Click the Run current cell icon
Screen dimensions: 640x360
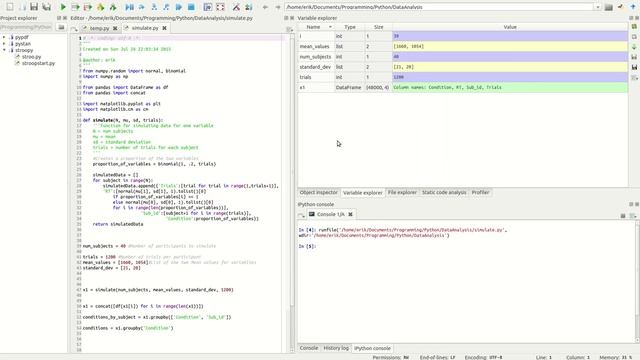pos(76,7)
